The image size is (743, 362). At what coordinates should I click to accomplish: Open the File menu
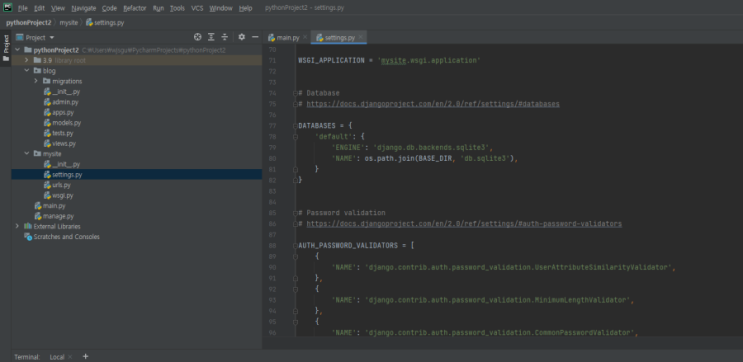[23, 8]
